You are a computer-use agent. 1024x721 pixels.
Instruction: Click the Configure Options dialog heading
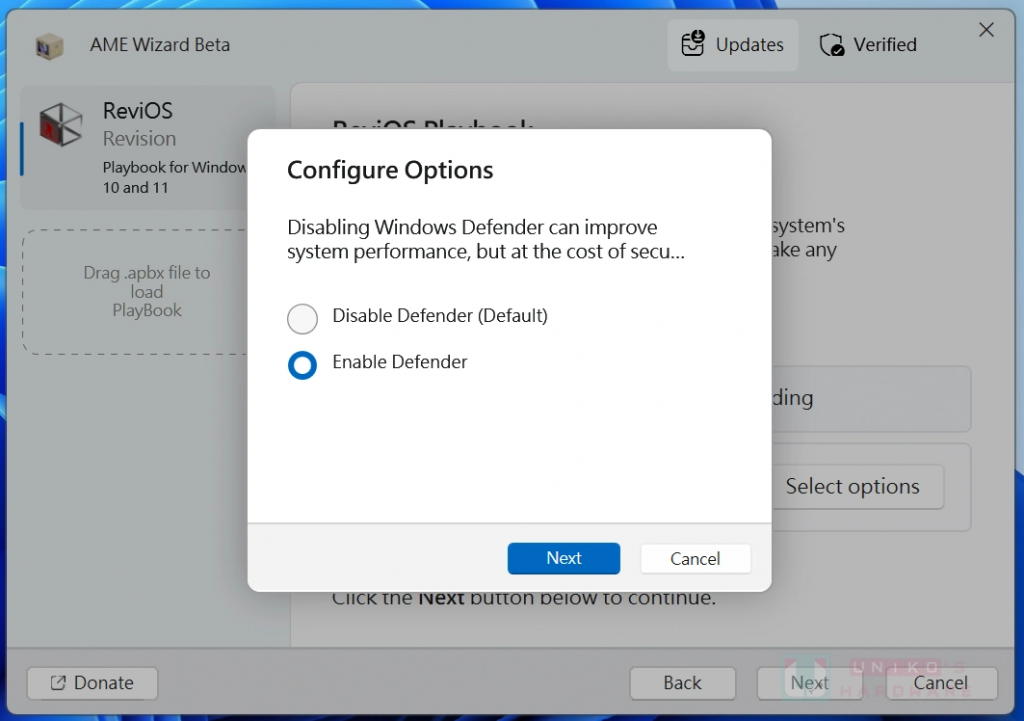click(390, 170)
